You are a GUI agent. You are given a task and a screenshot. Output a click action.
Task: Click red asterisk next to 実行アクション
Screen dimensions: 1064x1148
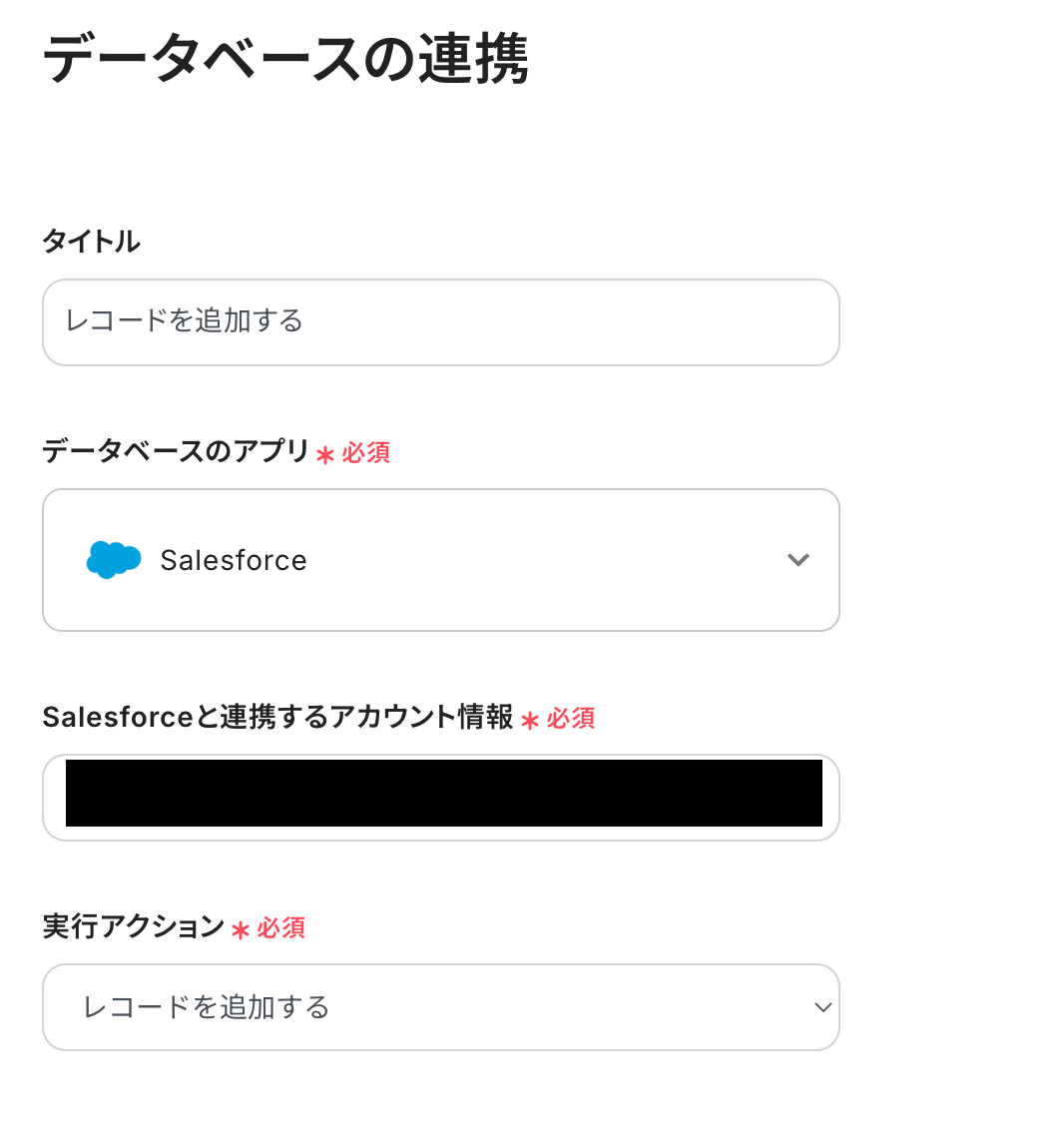coord(240,930)
